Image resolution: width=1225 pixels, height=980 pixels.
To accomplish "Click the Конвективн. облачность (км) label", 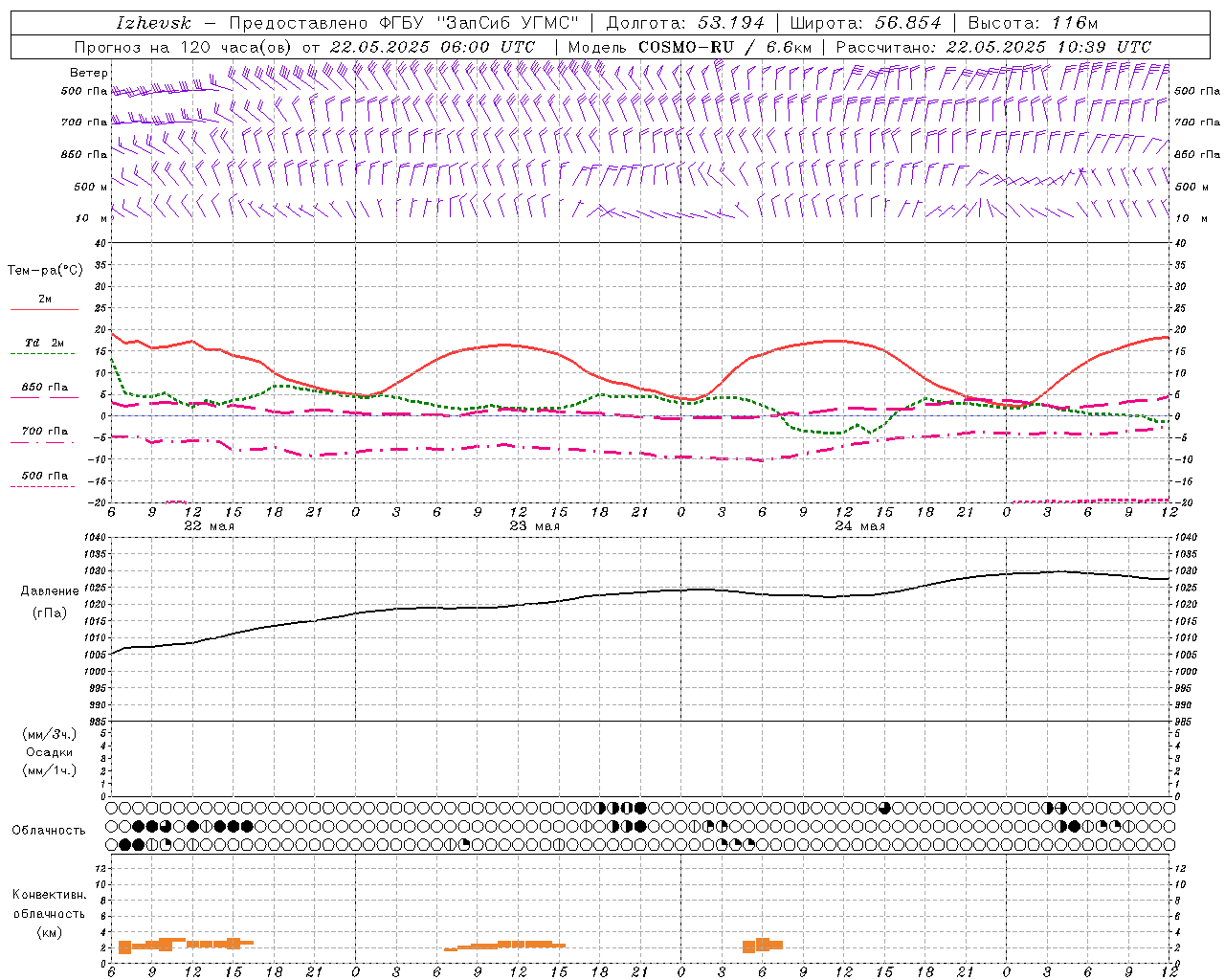I will point(49,913).
